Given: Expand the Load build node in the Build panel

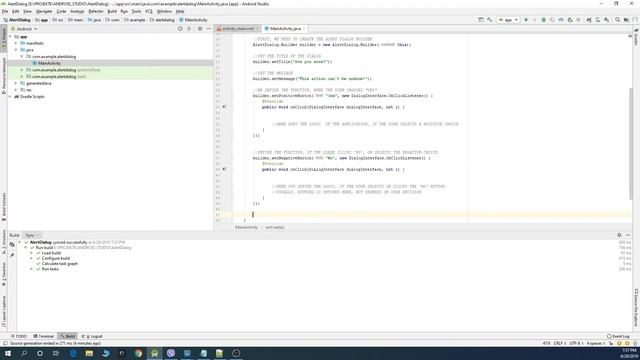Looking at the screenshot, I should click(x=31, y=253).
